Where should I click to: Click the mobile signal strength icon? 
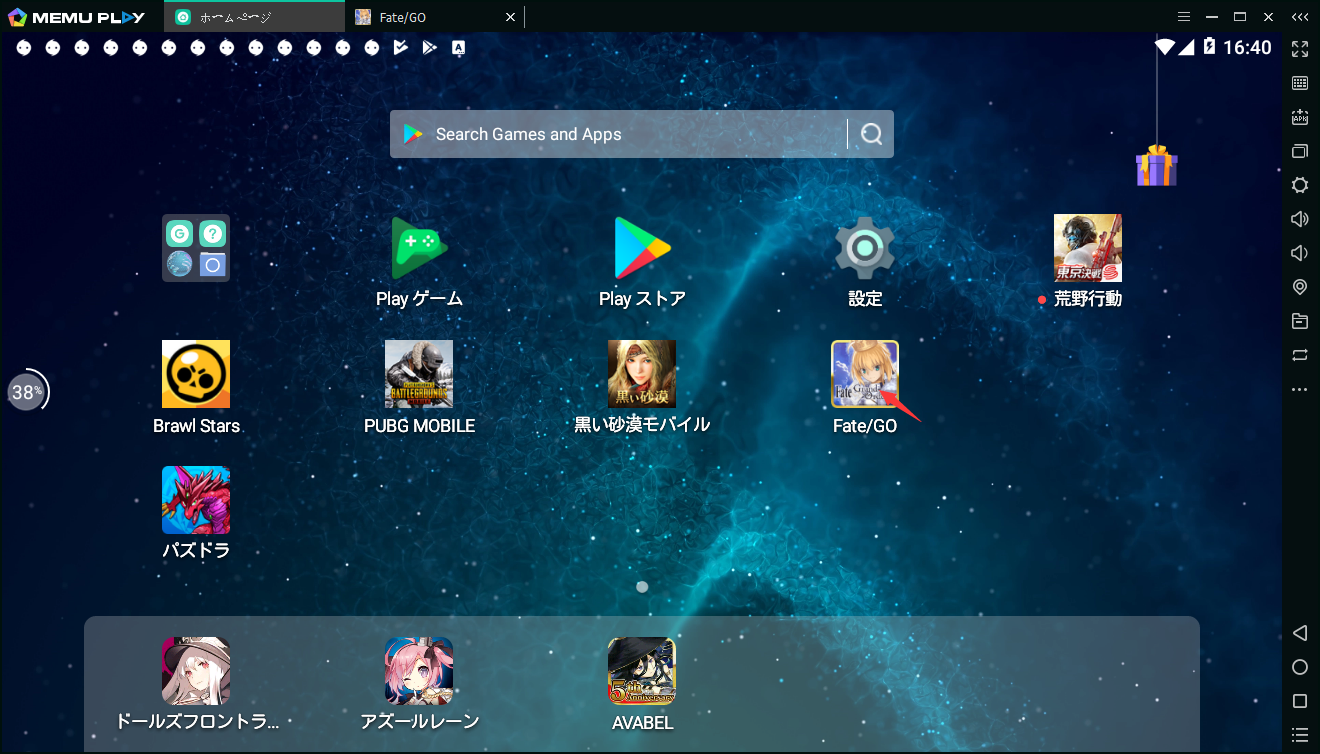pyautogui.click(x=1187, y=47)
